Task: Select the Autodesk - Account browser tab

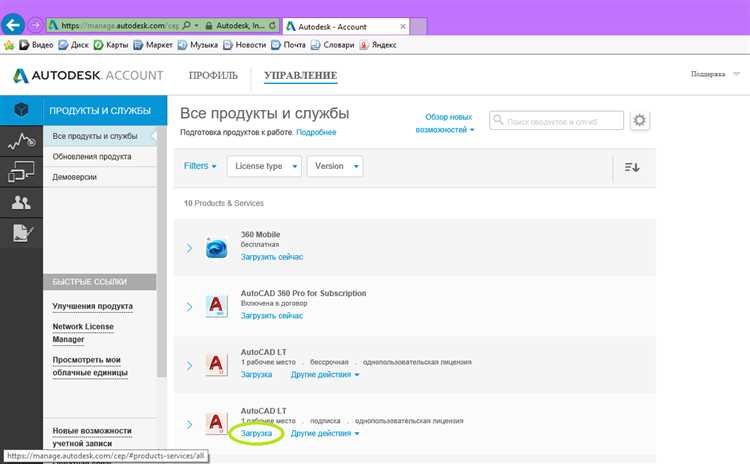Action: pyautogui.click(x=344, y=27)
